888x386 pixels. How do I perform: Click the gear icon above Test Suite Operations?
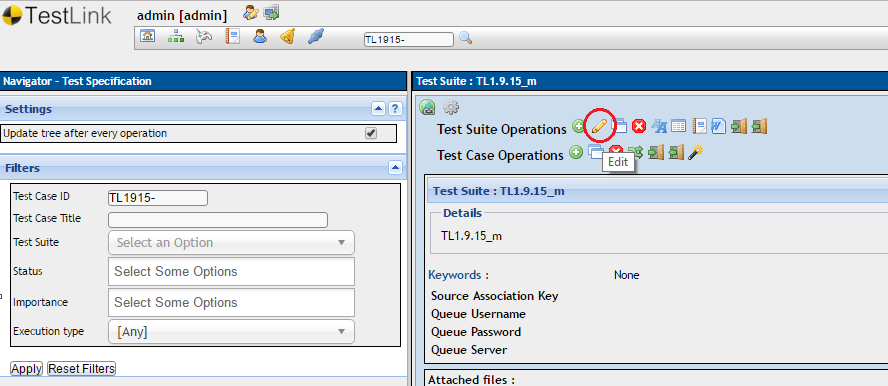451,106
